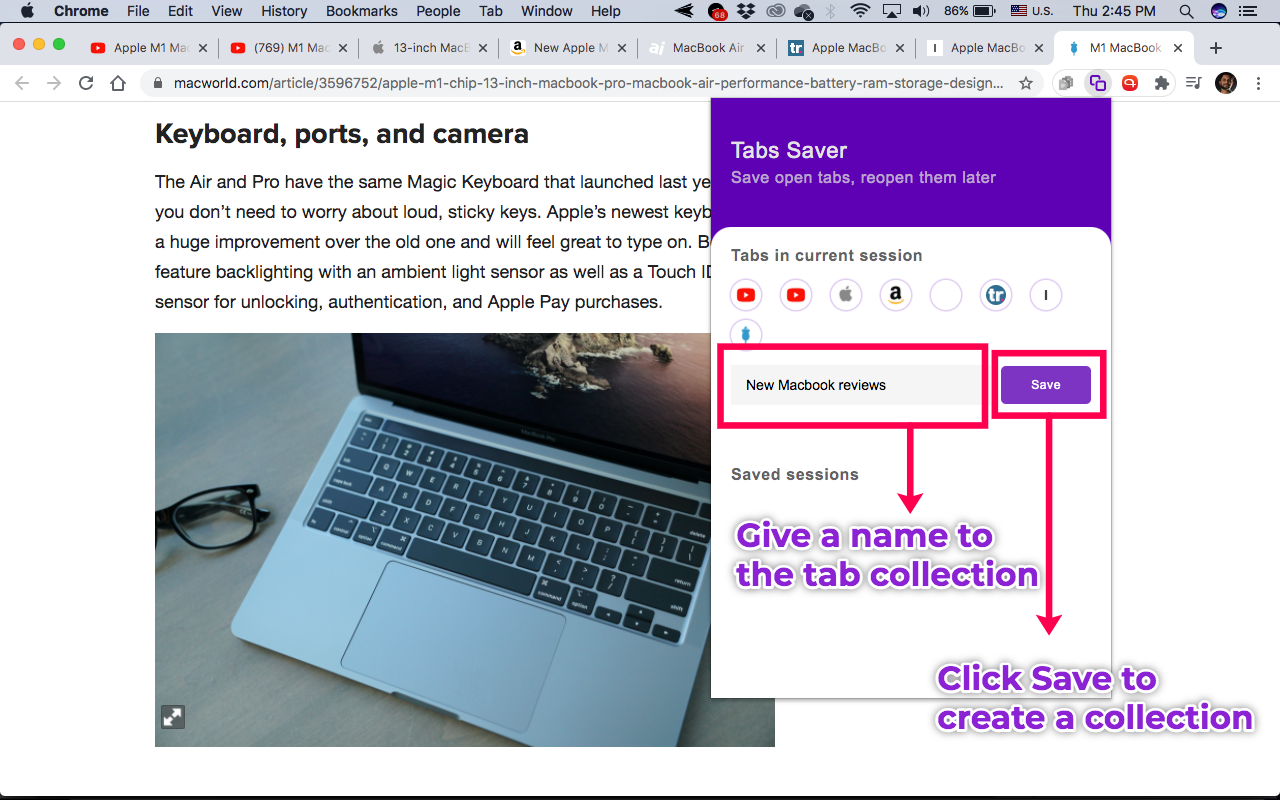This screenshot has width=1280, height=800.
Task: Click the Wi-Fi menu bar icon
Action: tap(860, 11)
